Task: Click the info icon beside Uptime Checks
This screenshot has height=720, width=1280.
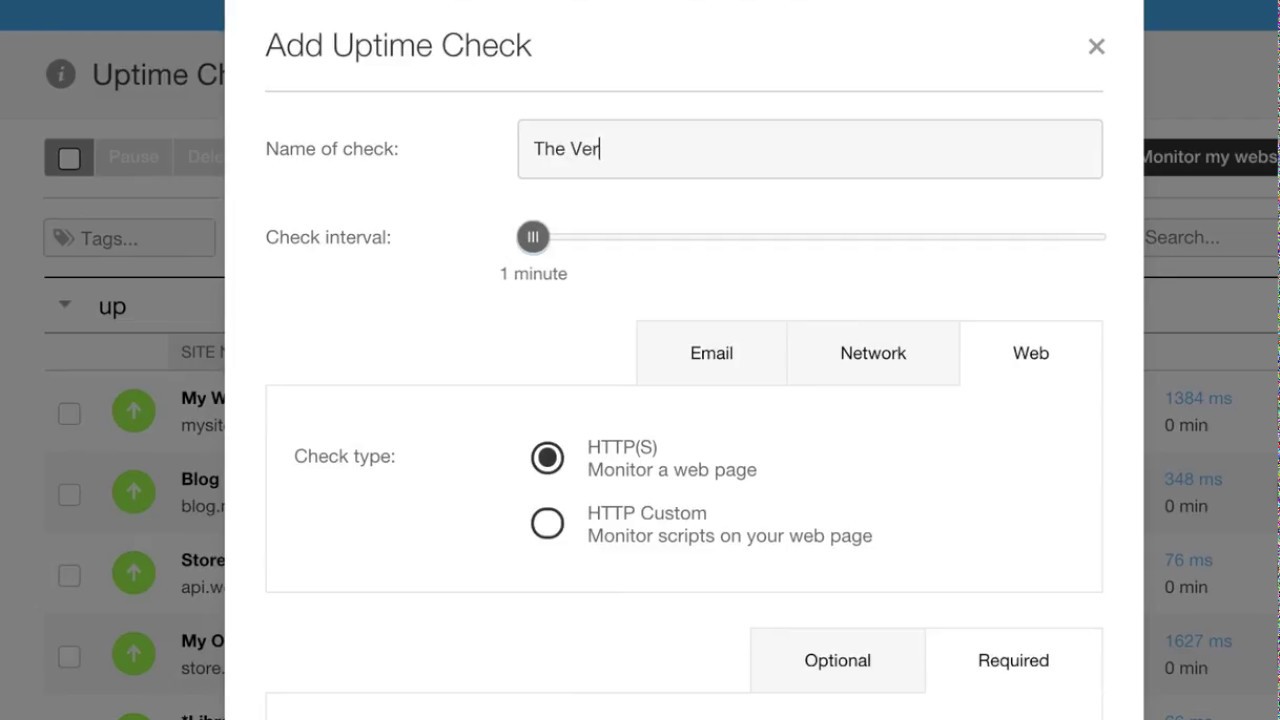Action: (x=61, y=74)
